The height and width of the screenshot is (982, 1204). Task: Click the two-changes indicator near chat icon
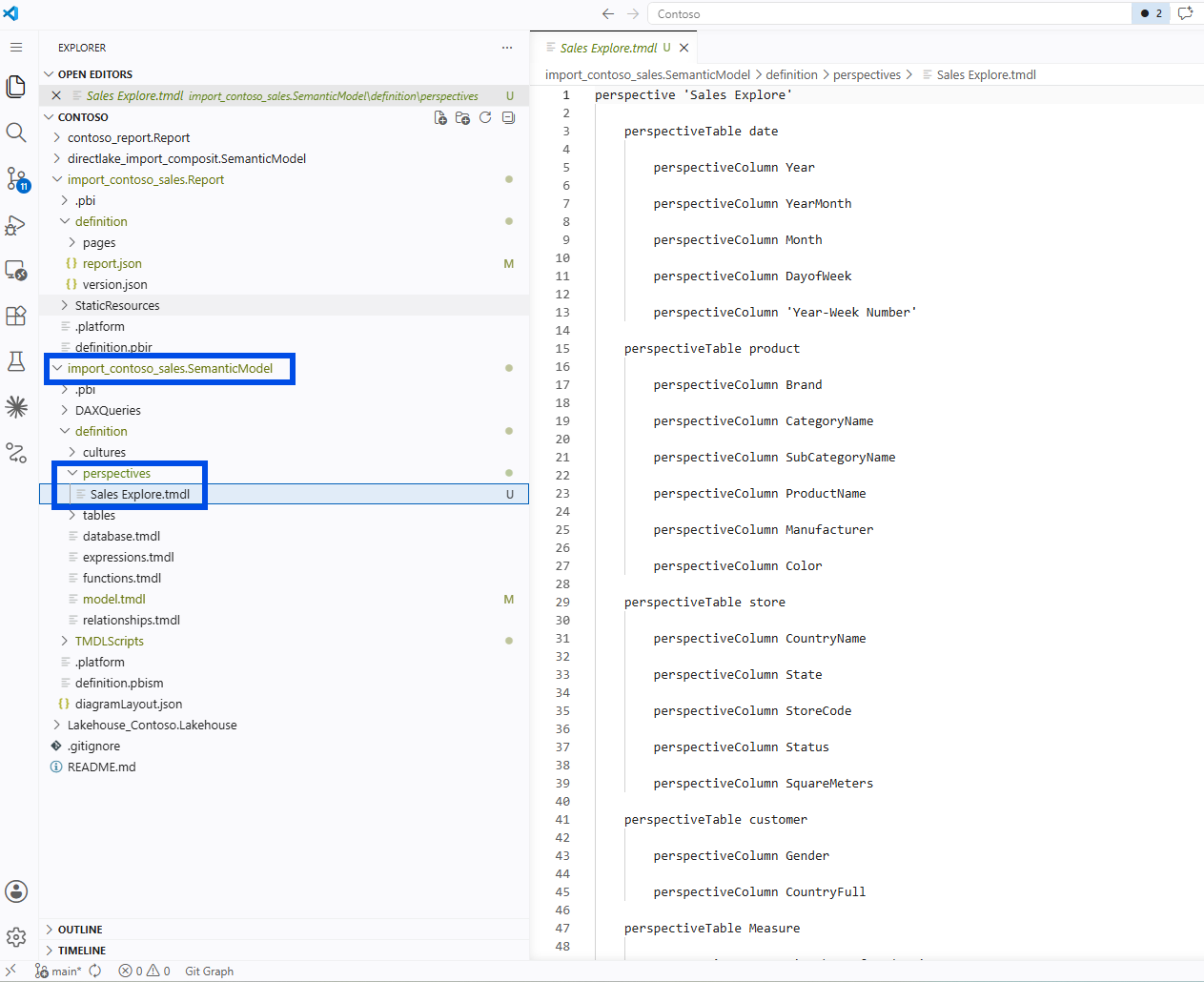tap(1152, 13)
